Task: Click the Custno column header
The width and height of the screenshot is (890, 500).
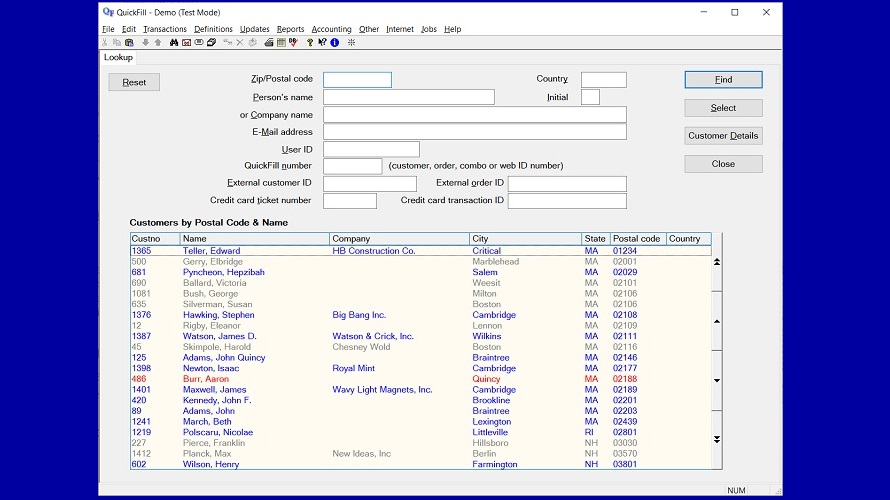Action: [x=155, y=239]
